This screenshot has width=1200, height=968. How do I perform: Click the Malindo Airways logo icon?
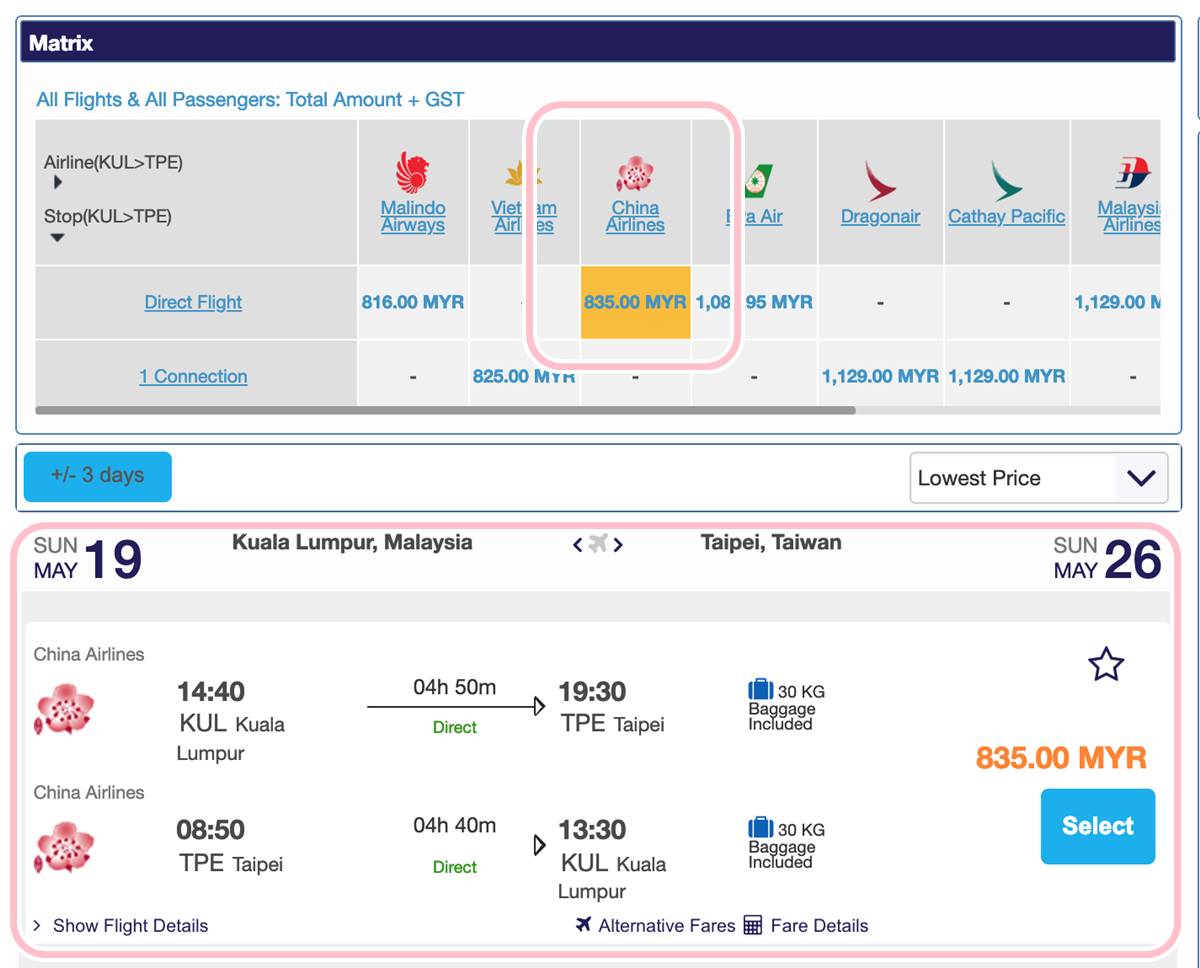click(412, 174)
